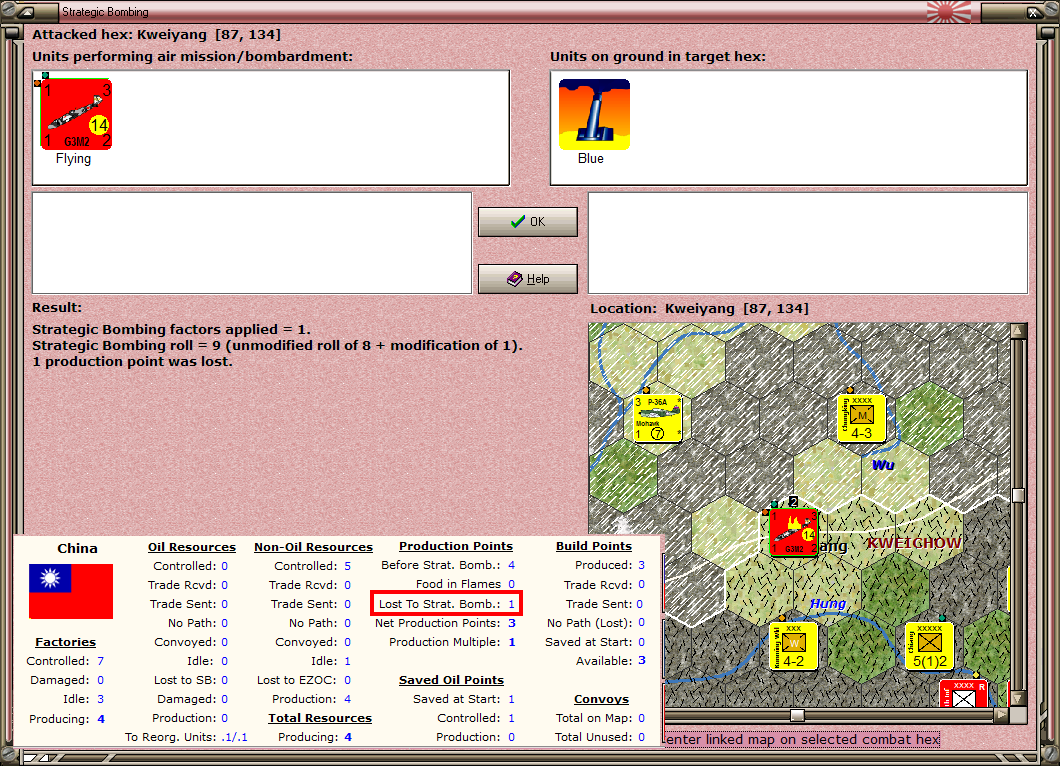
Task: Click the Factories heading
Action: pos(66,642)
